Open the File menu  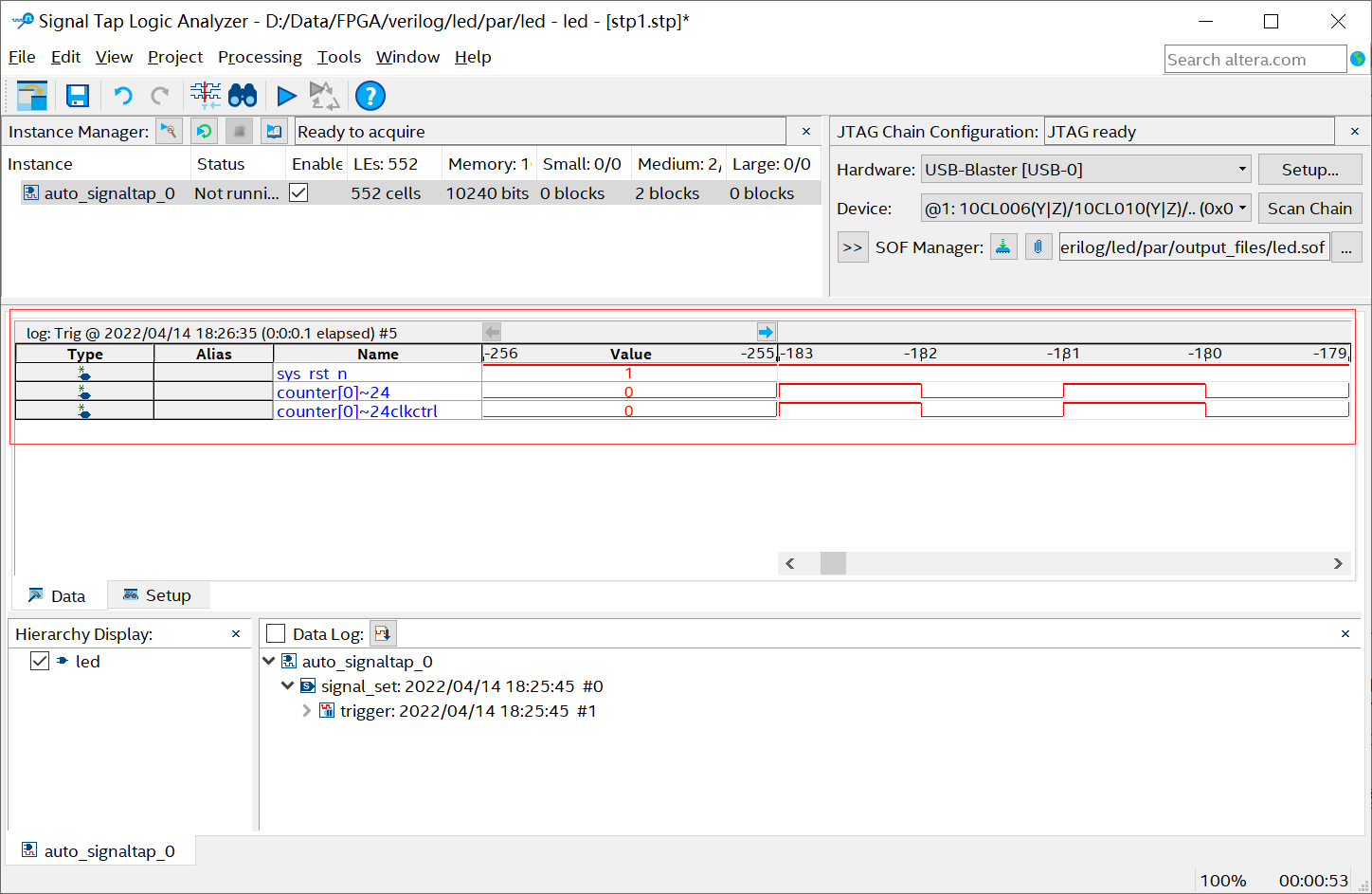22,57
